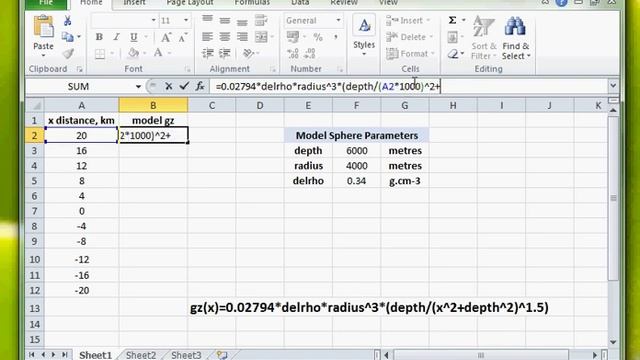Switch to the Data tab
640x360 pixels.
tap(300, 3)
